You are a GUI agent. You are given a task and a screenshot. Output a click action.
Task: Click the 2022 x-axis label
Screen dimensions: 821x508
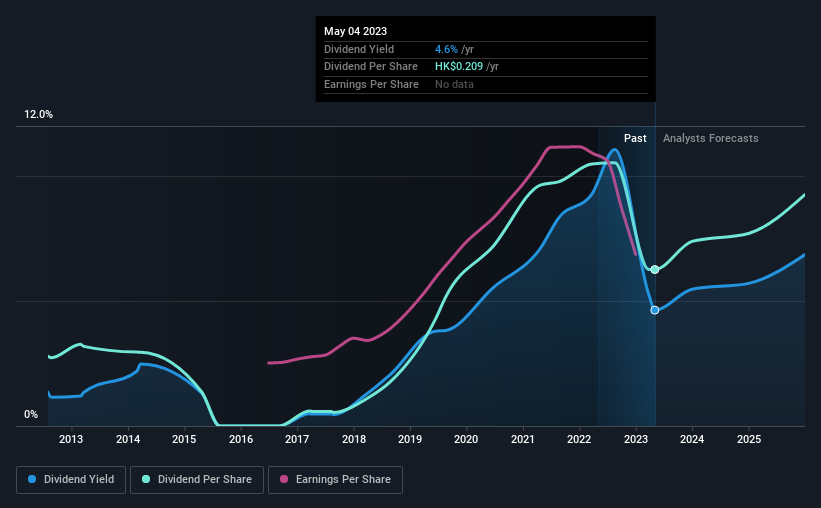pyautogui.click(x=579, y=439)
